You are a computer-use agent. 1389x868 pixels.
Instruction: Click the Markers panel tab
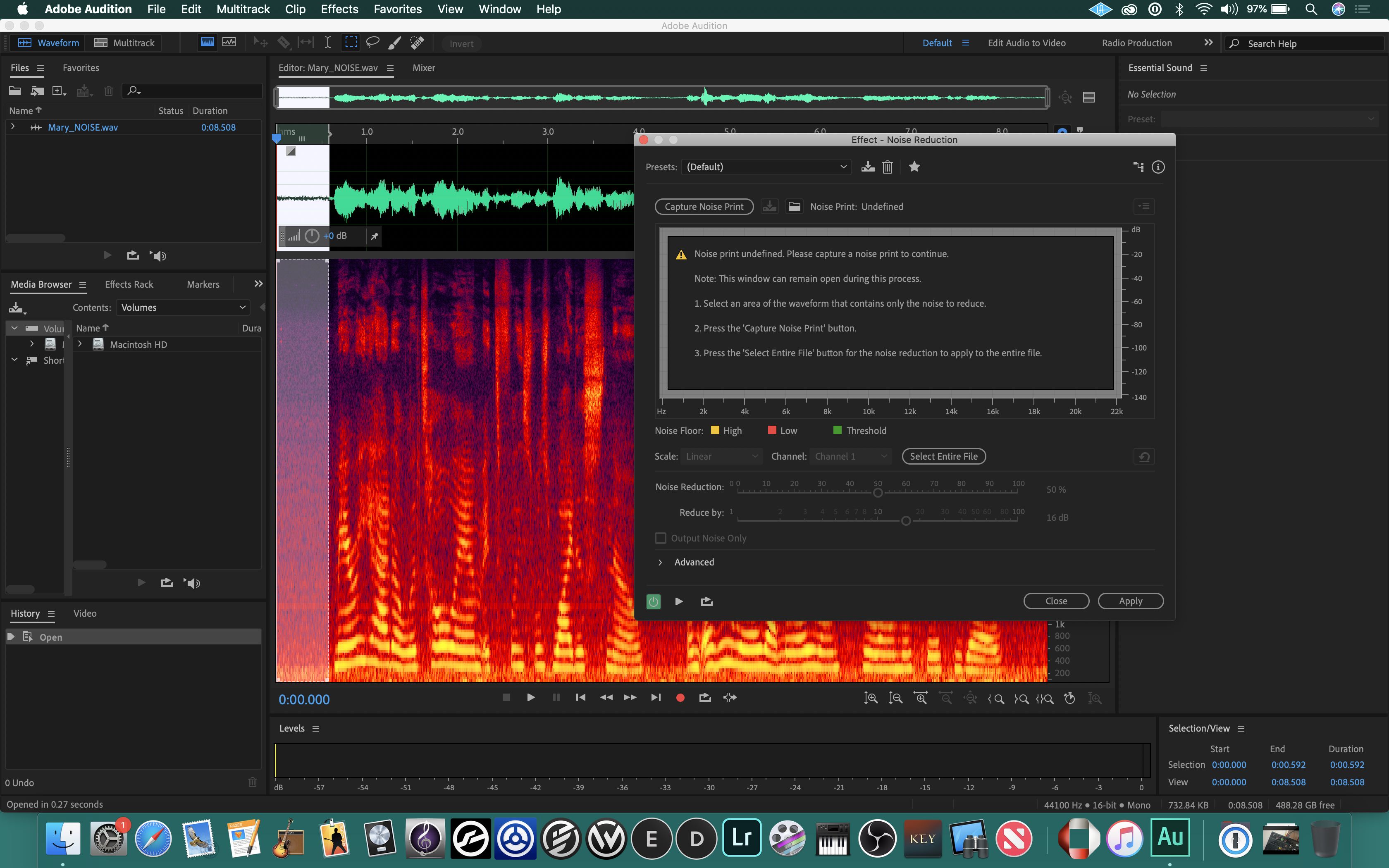pyautogui.click(x=204, y=284)
